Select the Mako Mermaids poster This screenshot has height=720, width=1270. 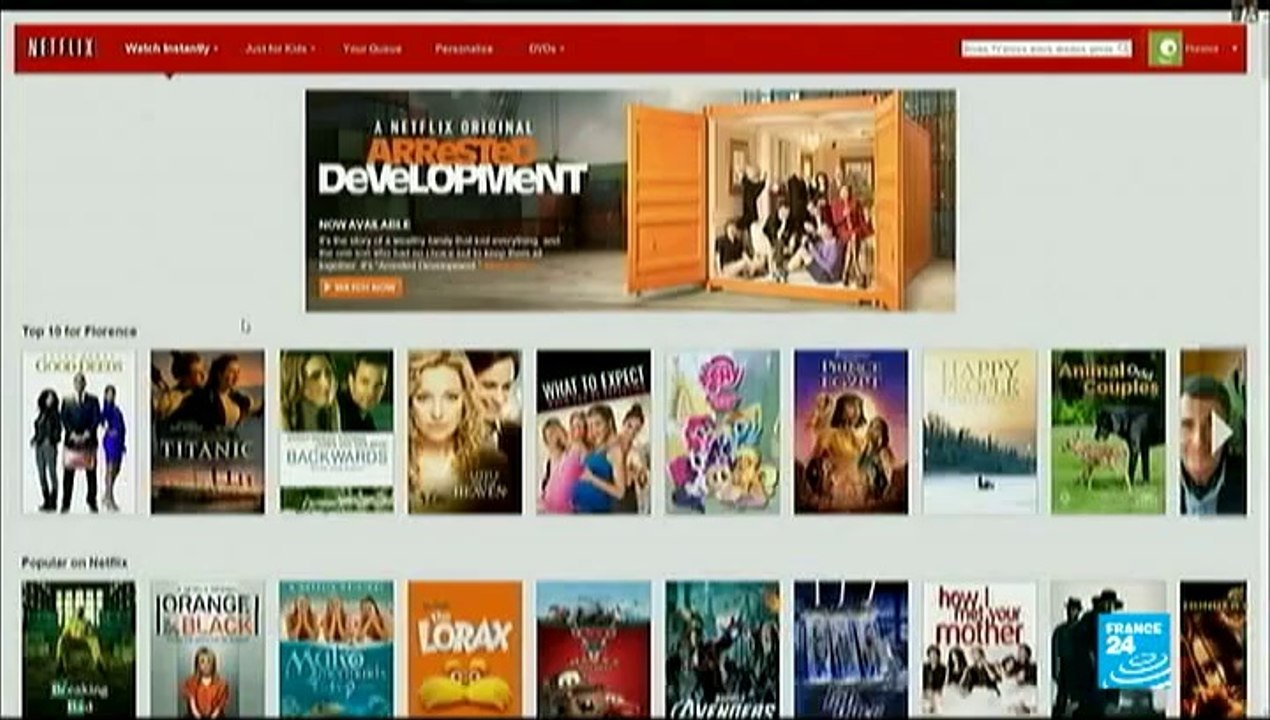click(x=336, y=650)
